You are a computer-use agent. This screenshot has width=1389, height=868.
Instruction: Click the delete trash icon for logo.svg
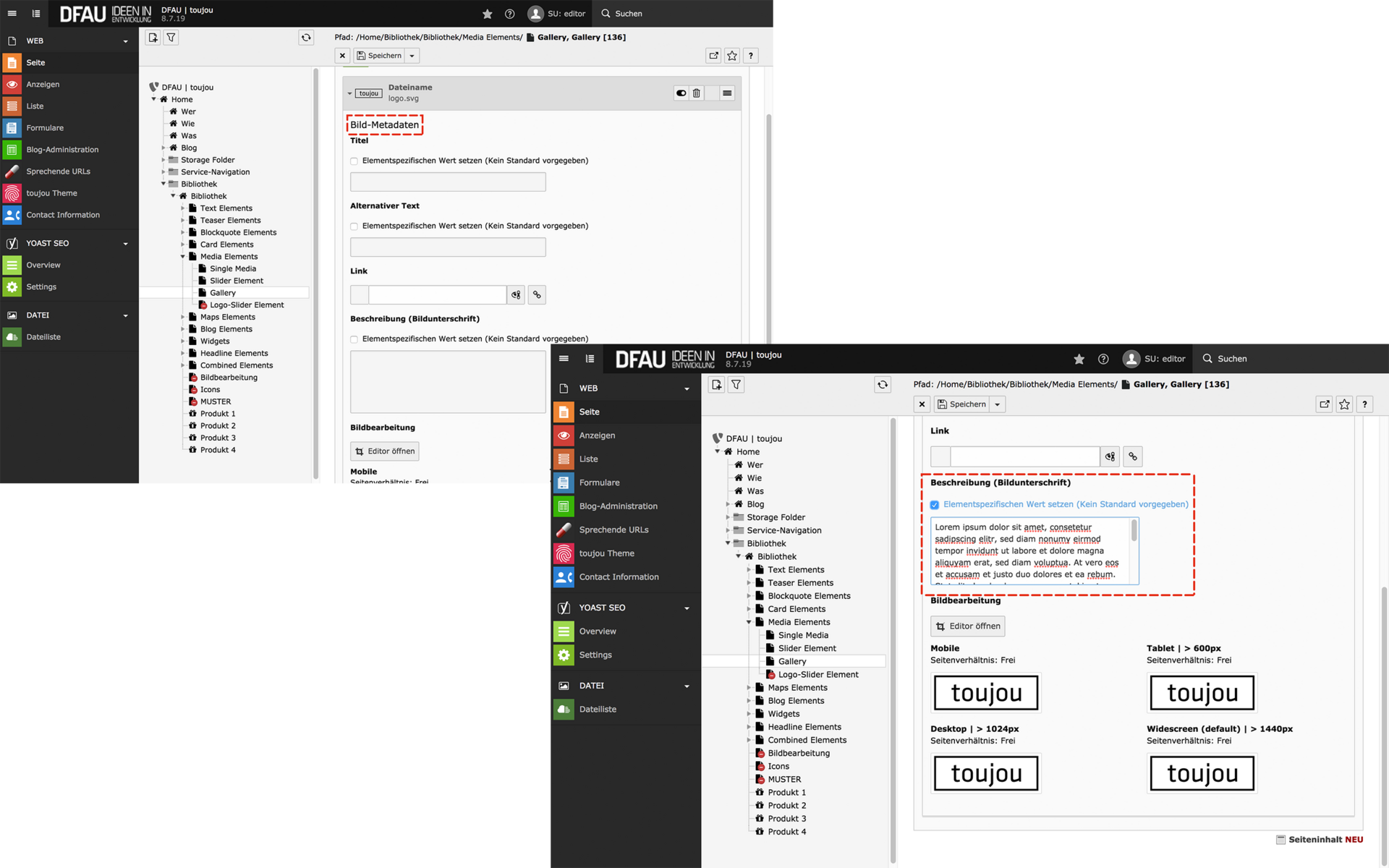click(696, 93)
